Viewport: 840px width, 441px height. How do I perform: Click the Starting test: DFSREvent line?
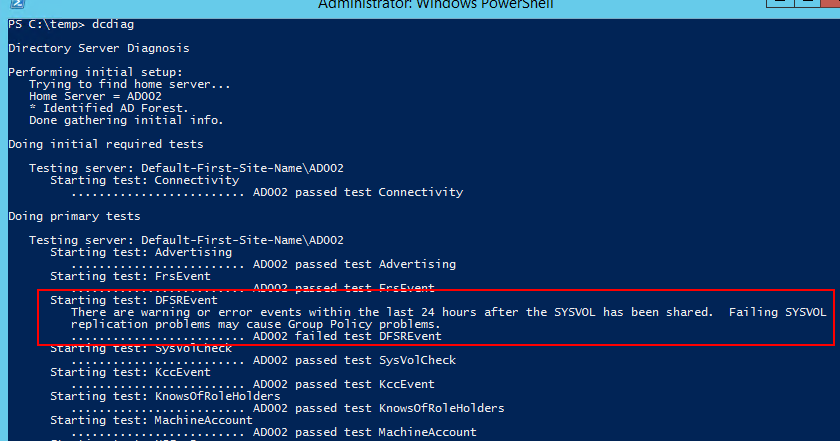click(134, 301)
